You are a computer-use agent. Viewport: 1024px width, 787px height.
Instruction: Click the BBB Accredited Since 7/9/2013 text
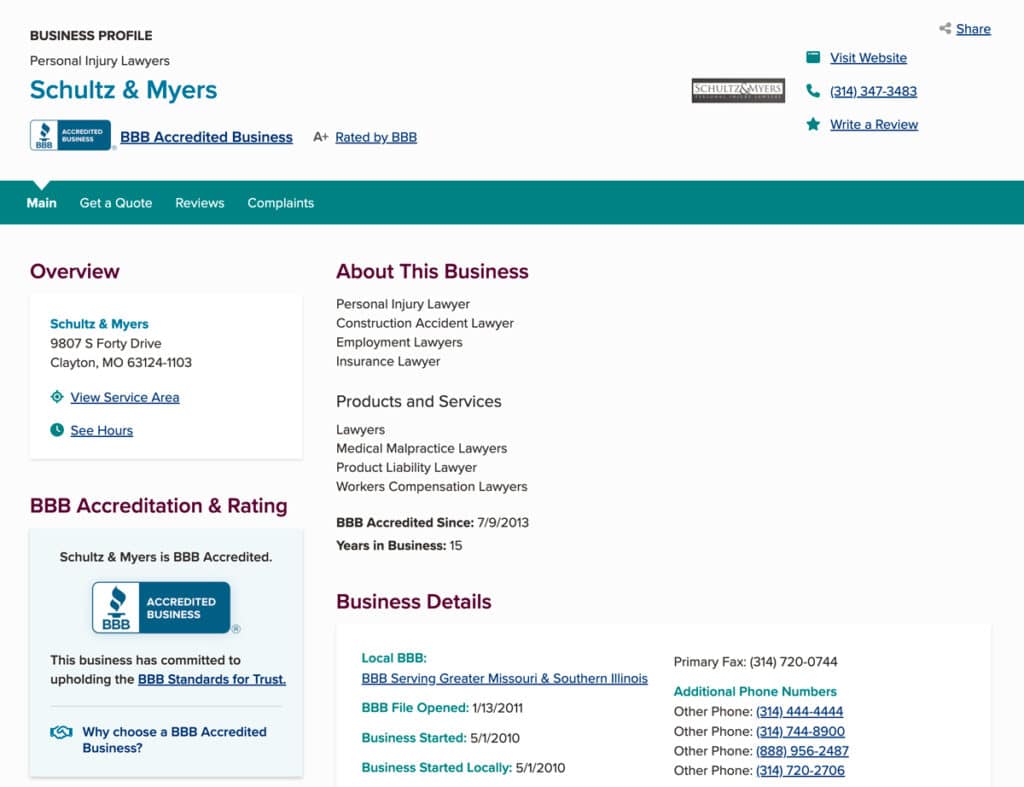[x=432, y=522]
